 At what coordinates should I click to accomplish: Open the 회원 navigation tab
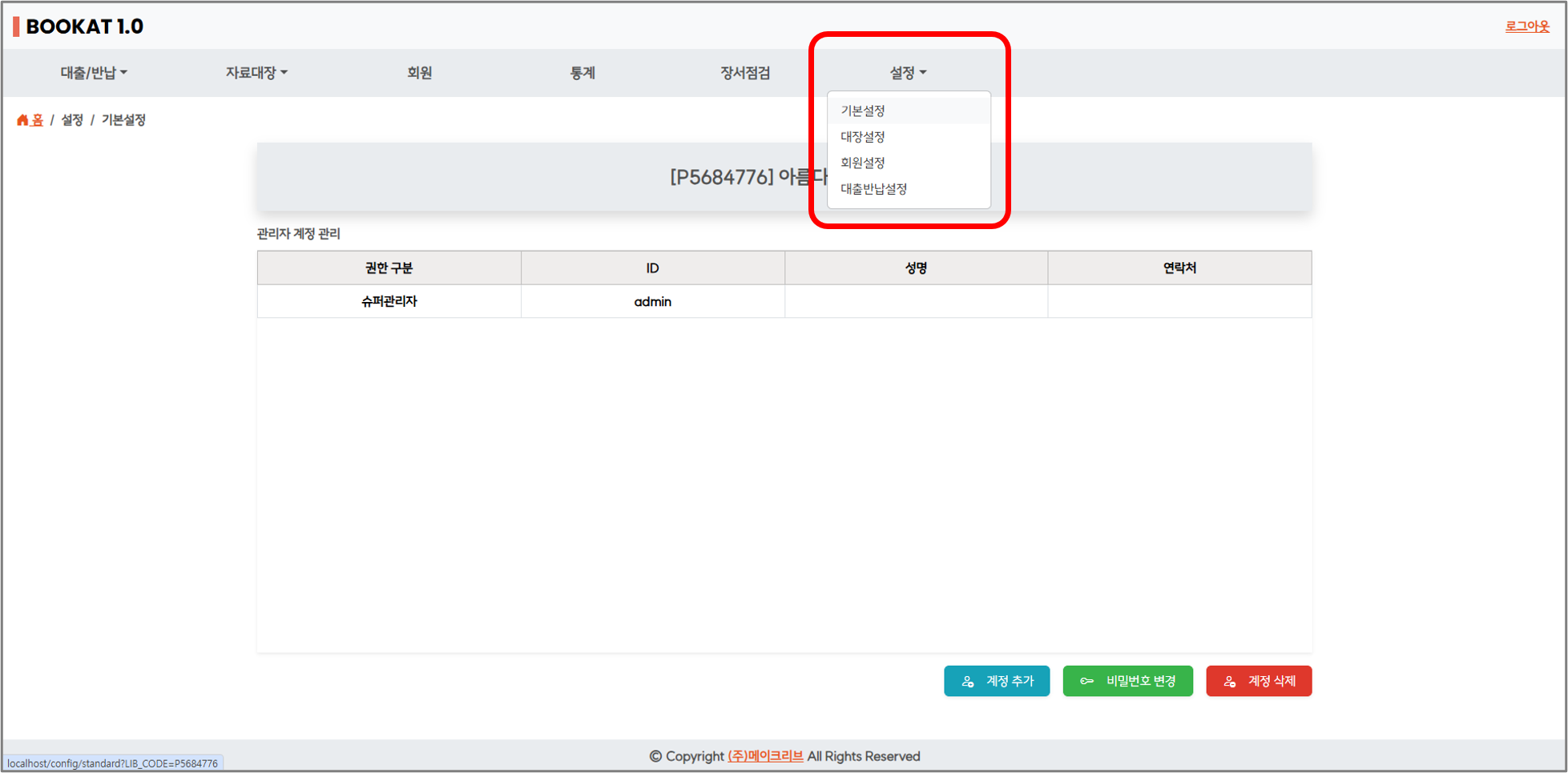419,73
